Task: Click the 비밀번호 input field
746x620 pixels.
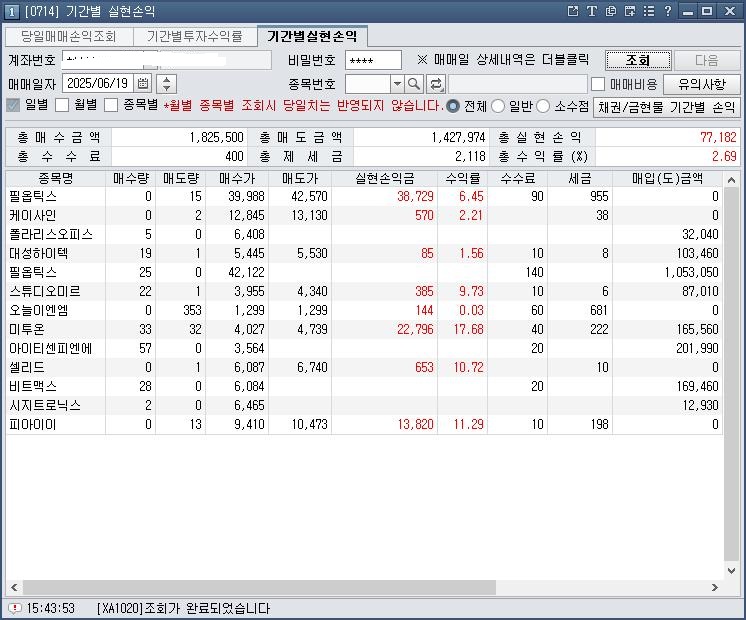Action: pos(373,60)
